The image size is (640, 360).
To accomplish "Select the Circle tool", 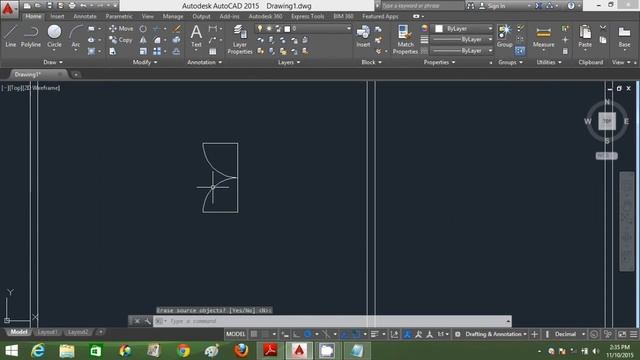I will [x=54, y=36].
